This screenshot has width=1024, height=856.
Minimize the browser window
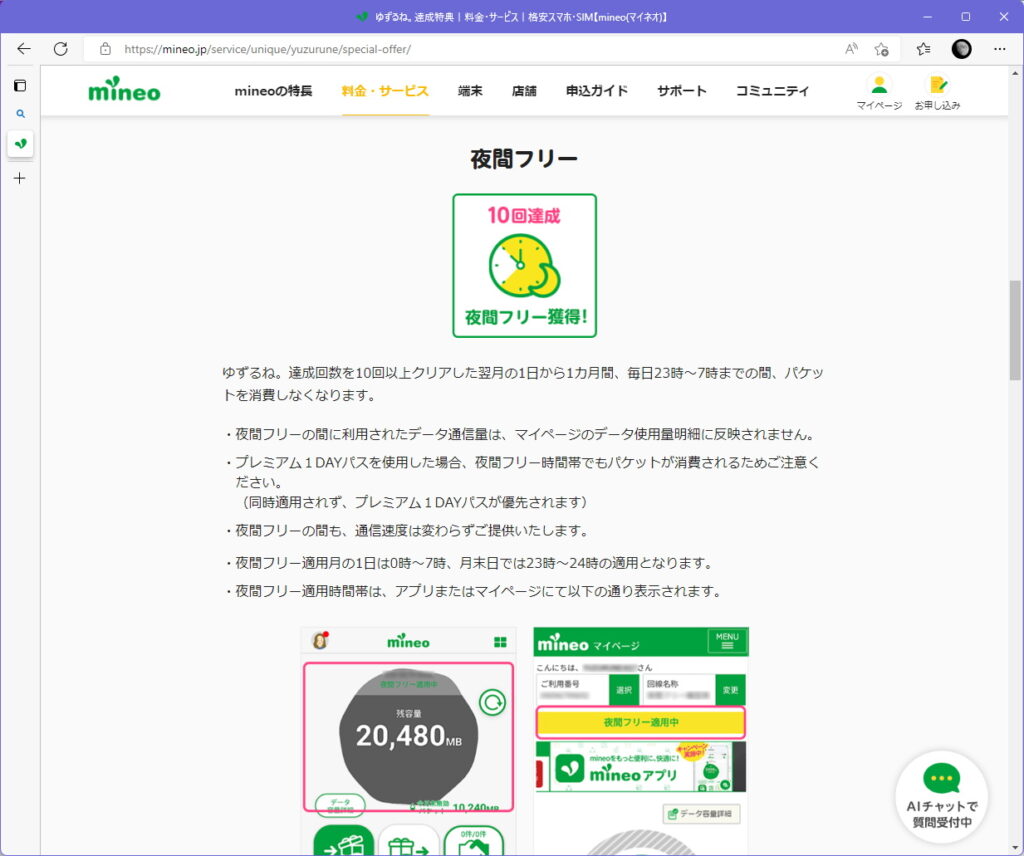(x=927, y=17)
